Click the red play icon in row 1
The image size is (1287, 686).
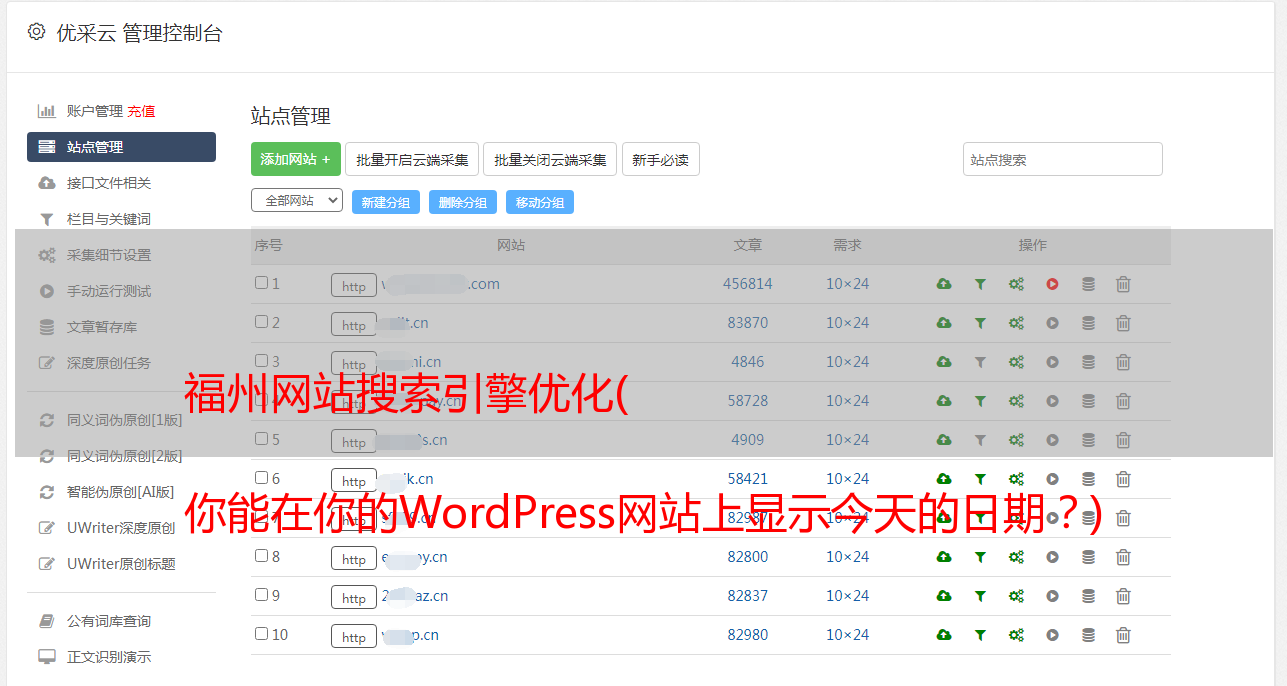point(1052,284)
